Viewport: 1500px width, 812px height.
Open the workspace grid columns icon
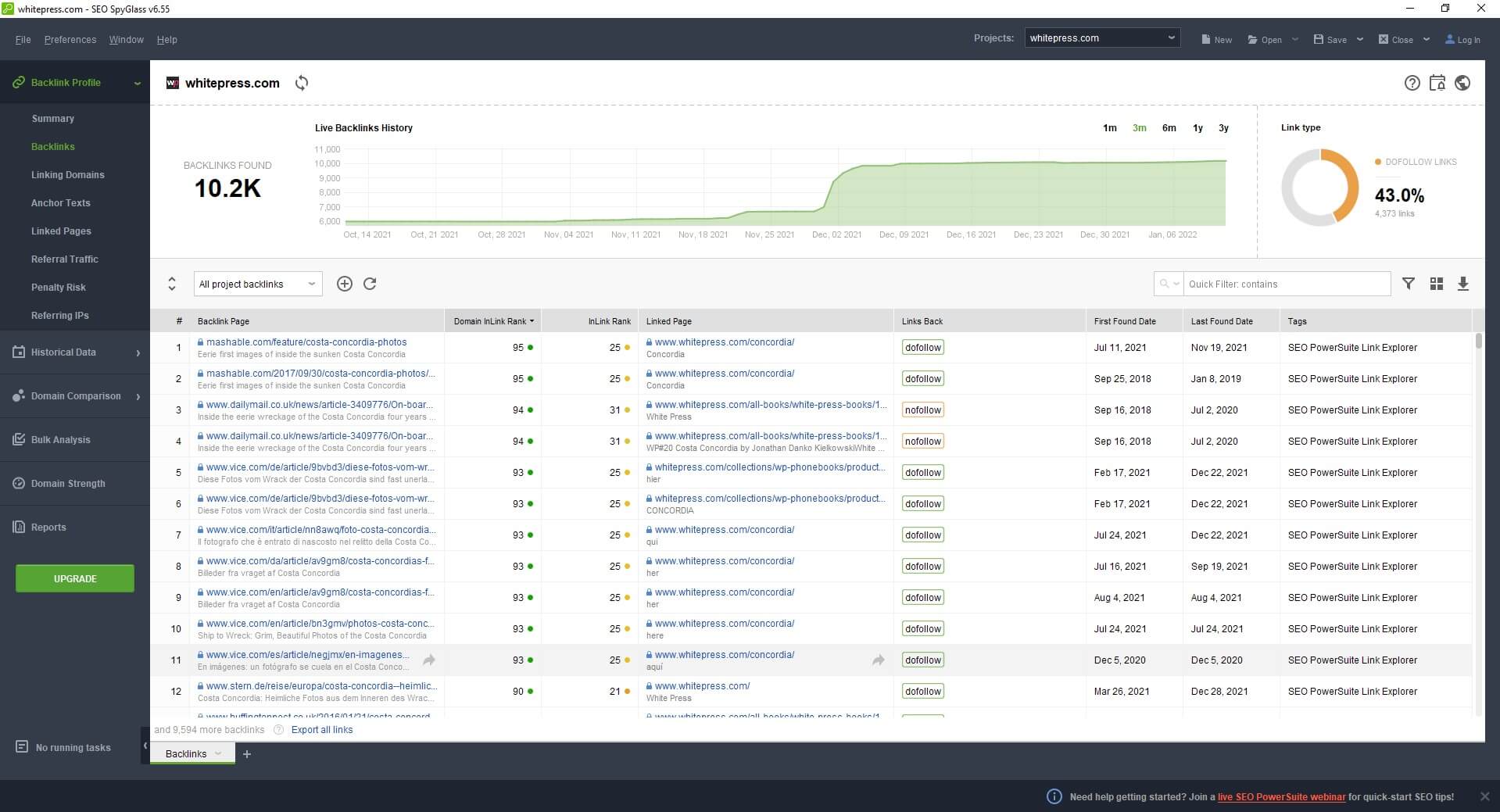[1437, 284]
